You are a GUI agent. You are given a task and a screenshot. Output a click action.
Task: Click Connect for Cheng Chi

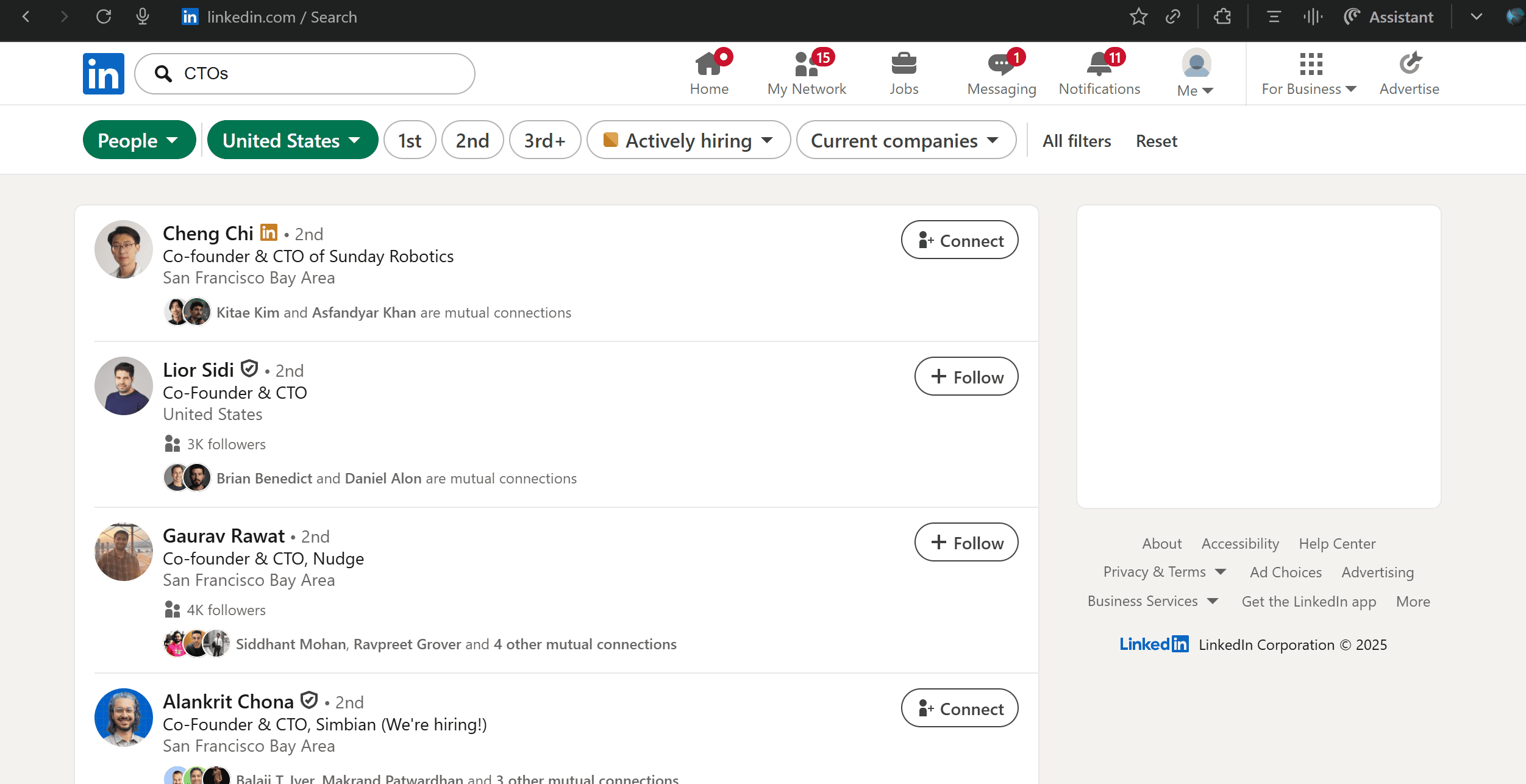tap(959, 240)
